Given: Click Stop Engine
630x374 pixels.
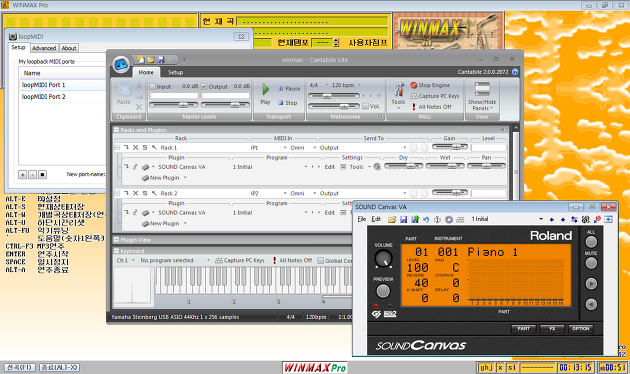Looking at the screenshot, I should 430,85.
